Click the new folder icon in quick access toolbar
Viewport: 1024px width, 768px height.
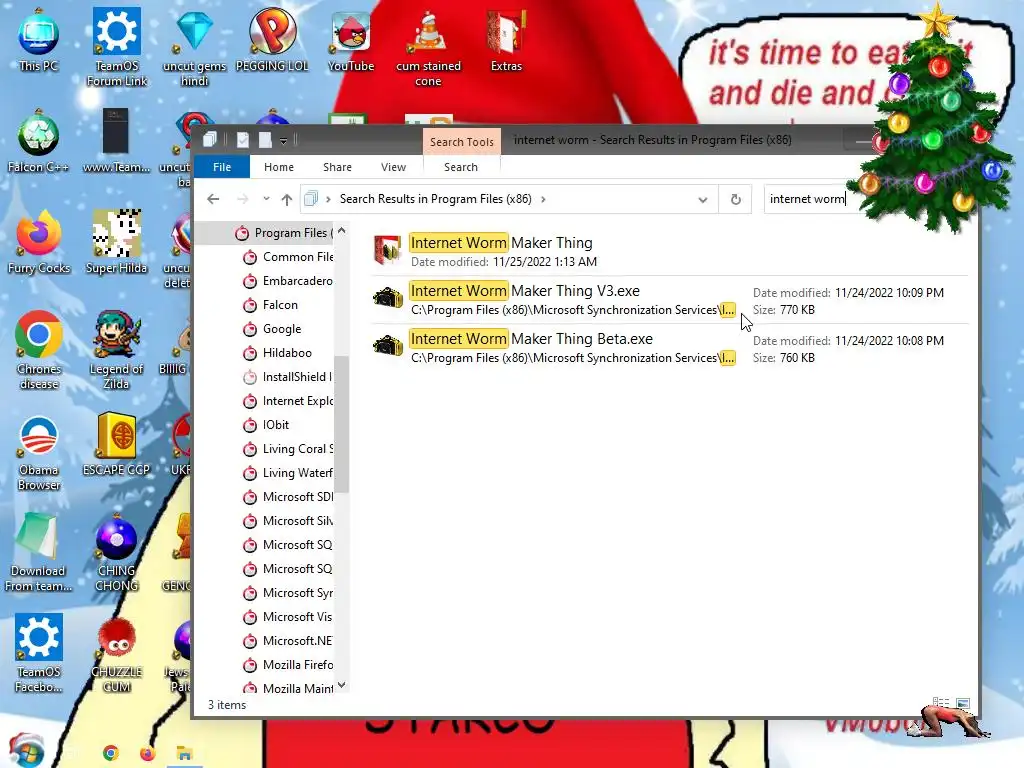pos(265,140)
